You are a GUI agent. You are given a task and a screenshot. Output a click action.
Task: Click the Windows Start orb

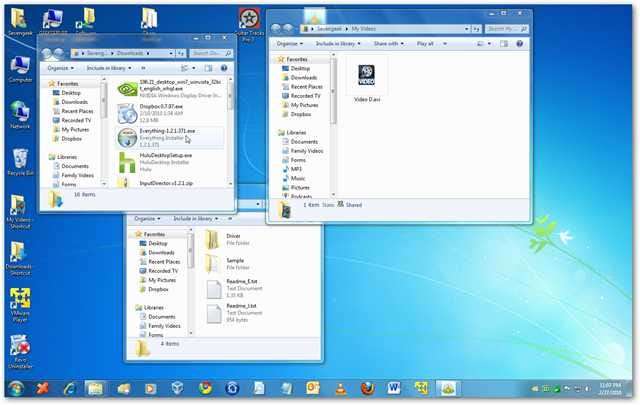point(16,388)
